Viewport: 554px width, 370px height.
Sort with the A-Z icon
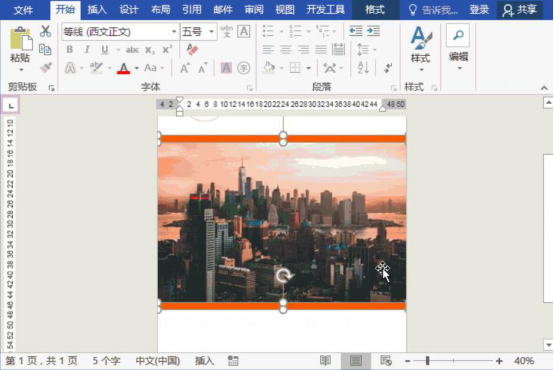pos(363,67)
